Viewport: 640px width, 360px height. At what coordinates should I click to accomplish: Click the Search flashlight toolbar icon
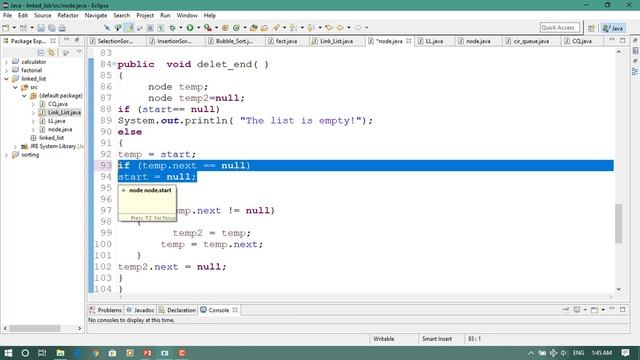[x=276, y=28]
